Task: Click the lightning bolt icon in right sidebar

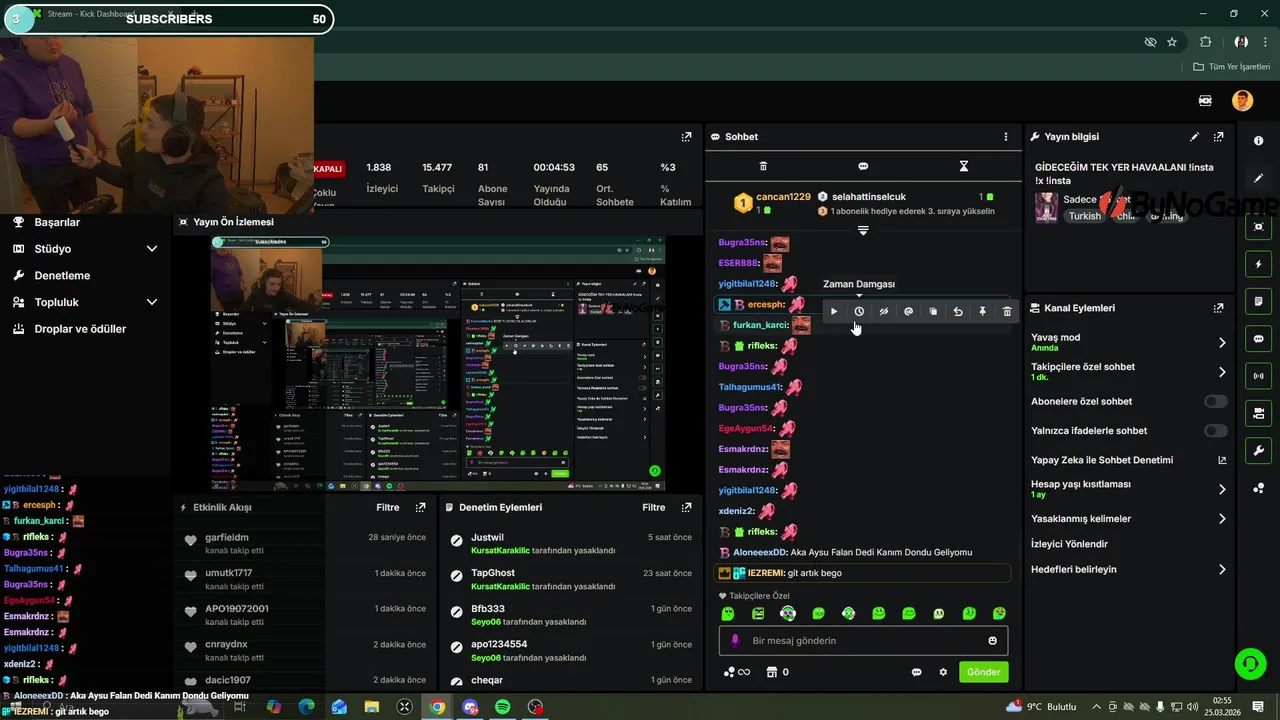Action: pos(1258,265)
